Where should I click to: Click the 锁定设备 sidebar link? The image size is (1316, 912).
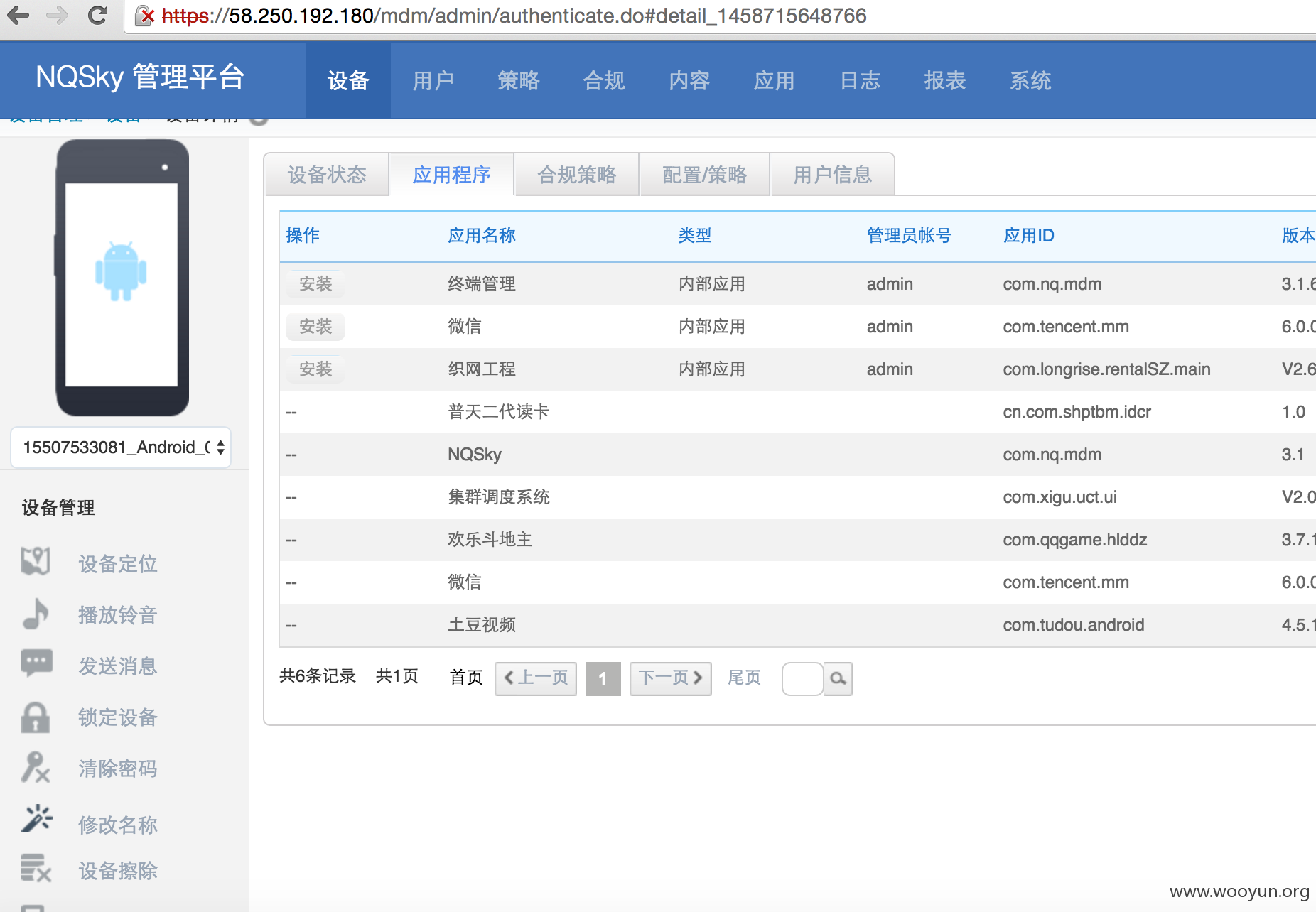(x=118, y=717)
